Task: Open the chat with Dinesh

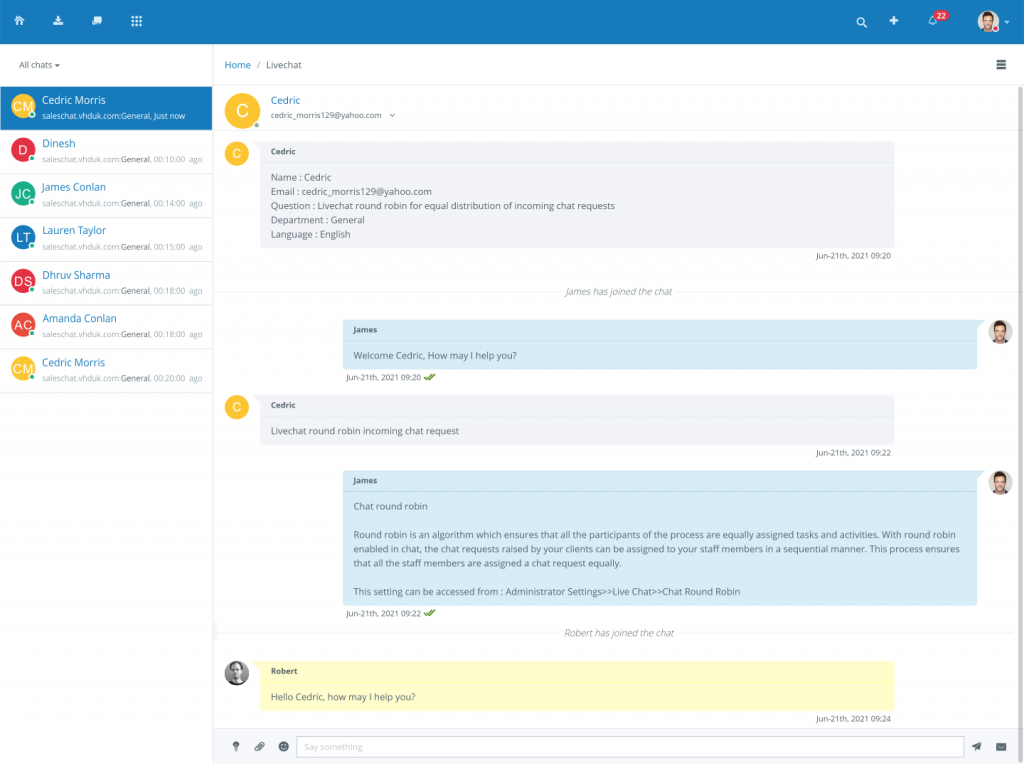Action: (x=58, y=143)
